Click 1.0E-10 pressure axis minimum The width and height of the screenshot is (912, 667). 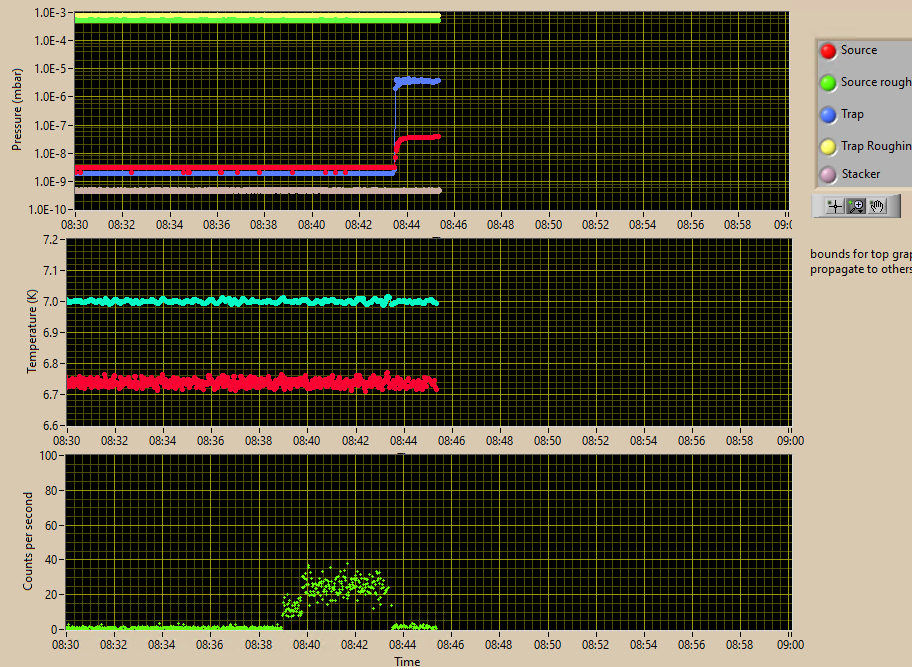tap(49, 209)
